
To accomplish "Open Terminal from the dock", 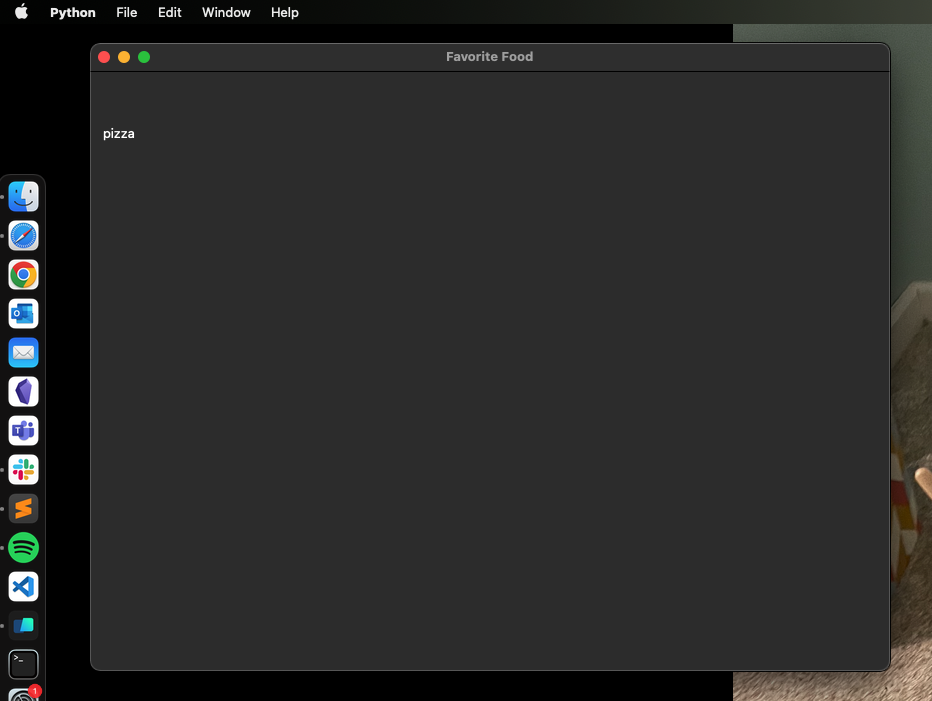I will pyautogui.click(x=23, y=664).
